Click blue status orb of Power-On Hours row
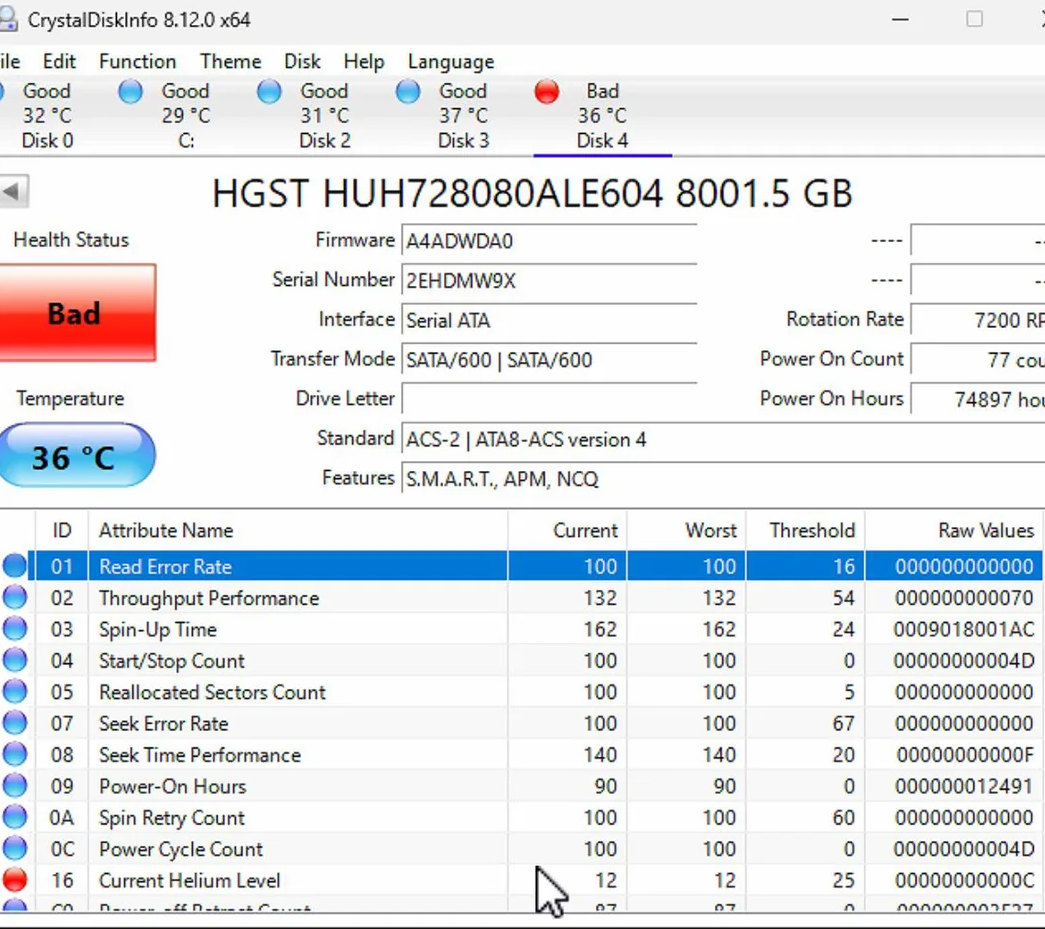This screenshot has height=929, width=1045. click(x=15, y=785)
